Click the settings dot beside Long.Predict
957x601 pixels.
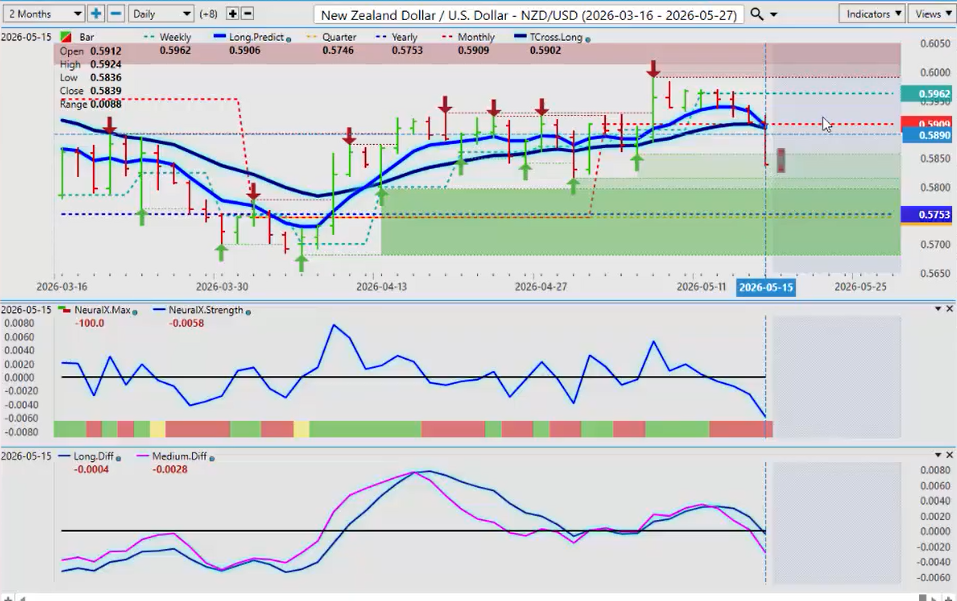[x=289, y=39]
